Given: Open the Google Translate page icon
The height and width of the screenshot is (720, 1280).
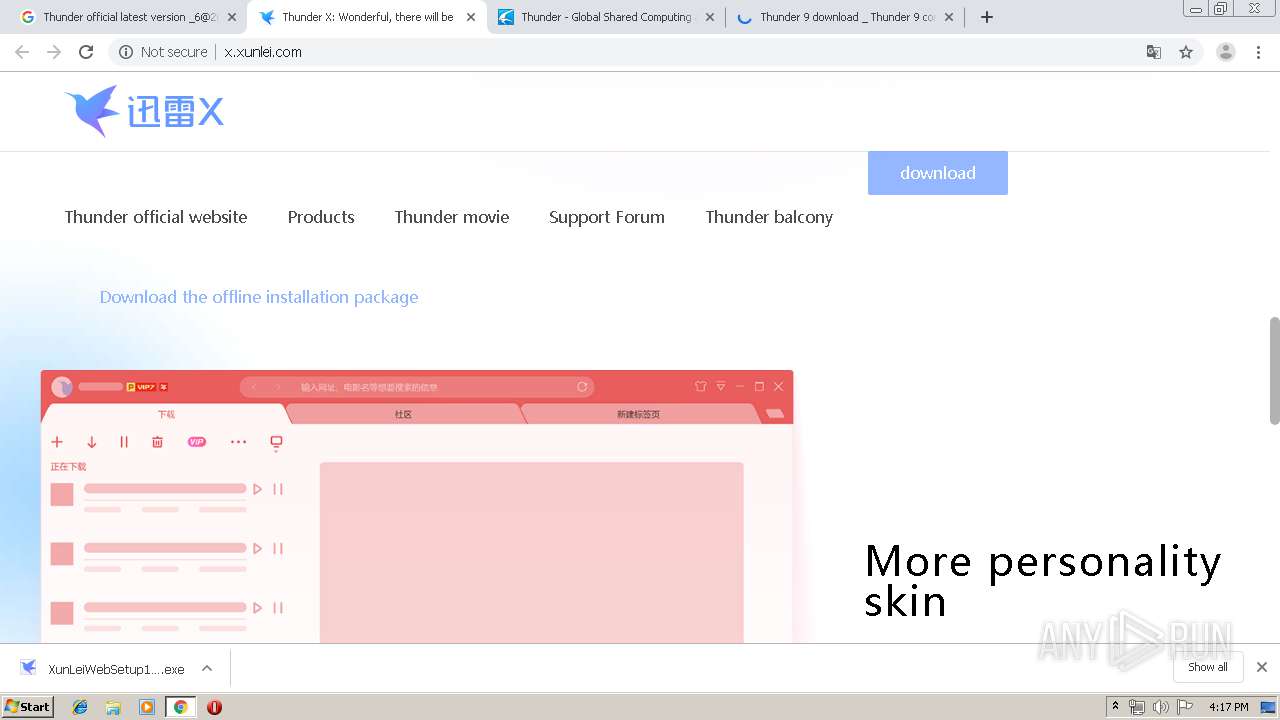Looking at the screenshot, I should click(1153, 52).
